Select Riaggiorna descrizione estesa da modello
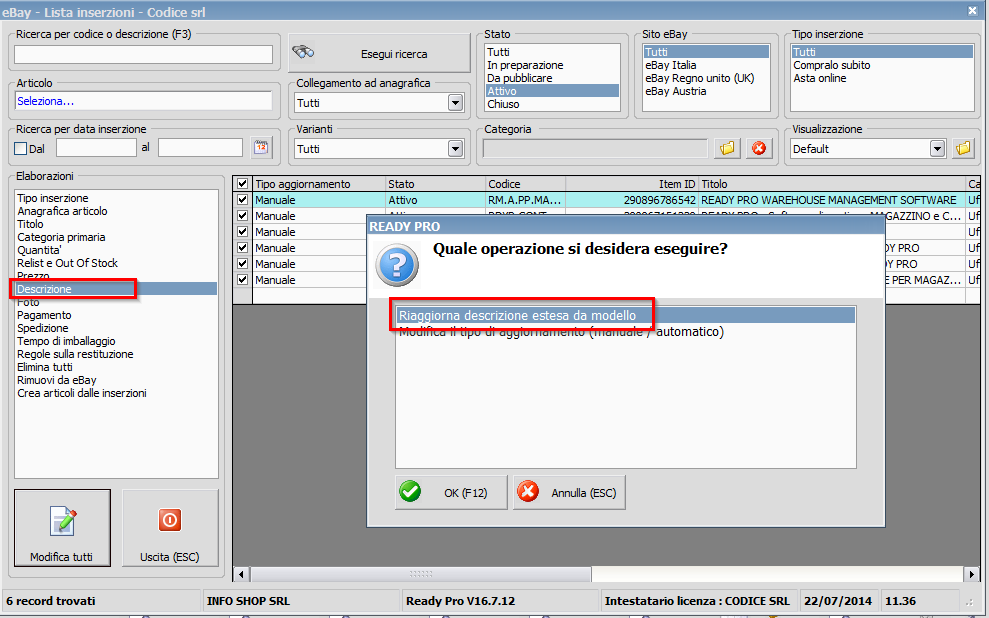 pos(625,315)
